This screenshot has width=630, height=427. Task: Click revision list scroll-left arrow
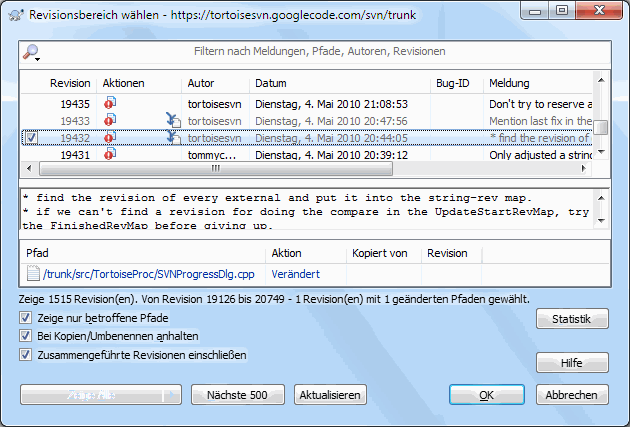[29, 169]
